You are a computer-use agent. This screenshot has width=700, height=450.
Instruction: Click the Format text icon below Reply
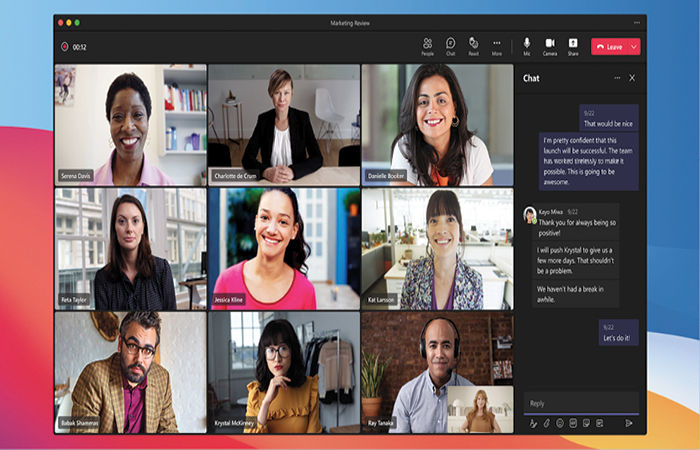[x=533, y=423]
